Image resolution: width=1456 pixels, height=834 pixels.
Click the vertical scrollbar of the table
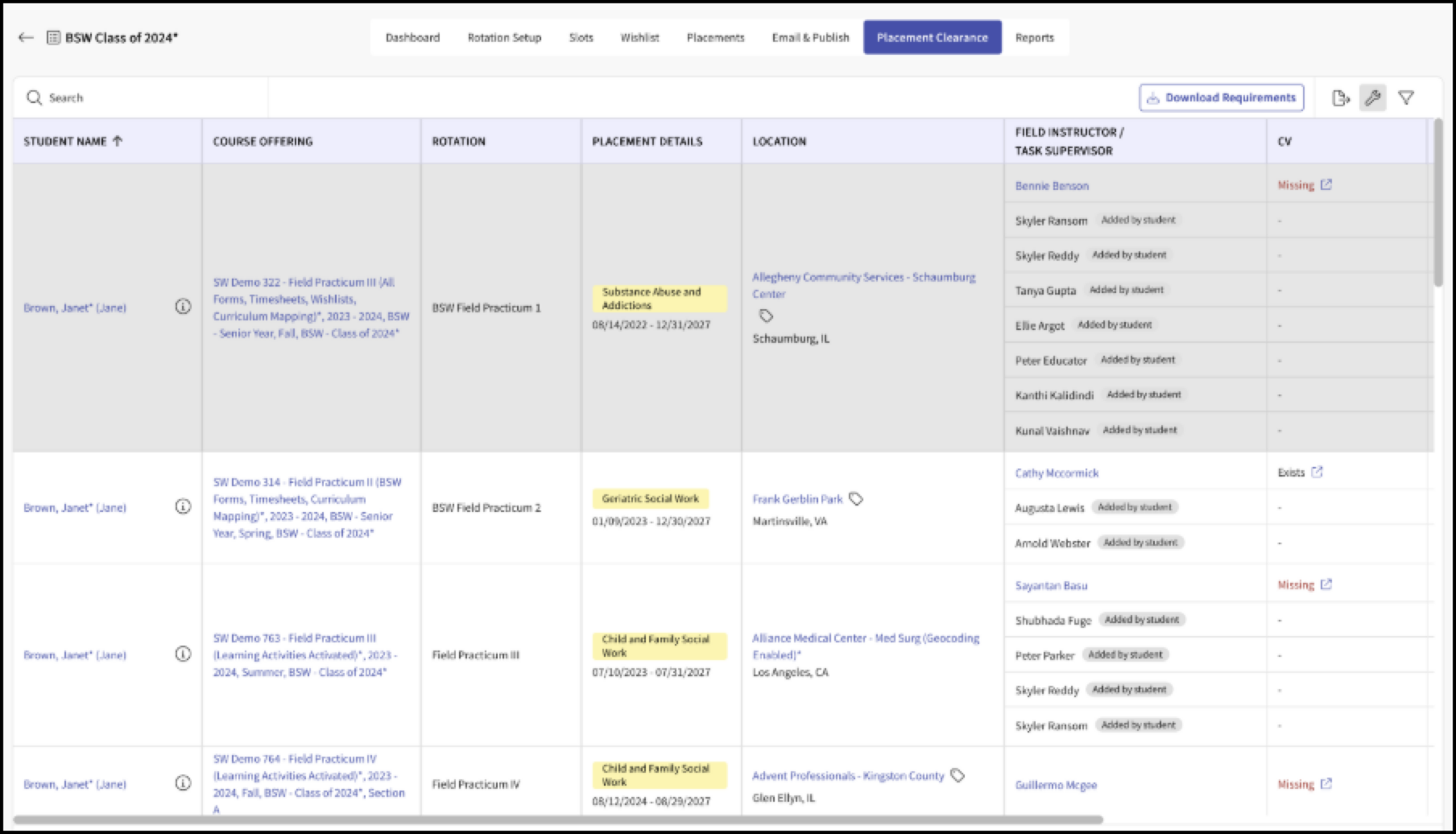(x=1438, y=202)
